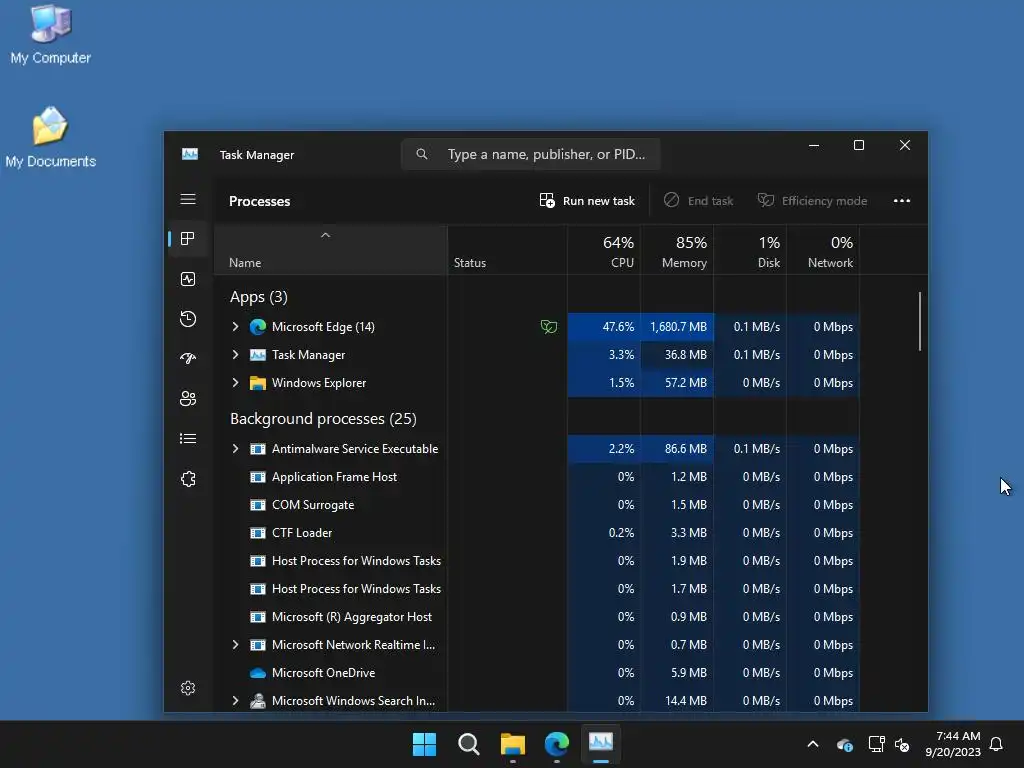The image size is (1024, 768).
Task: Click the Run new task button
Action: [587, 200]
